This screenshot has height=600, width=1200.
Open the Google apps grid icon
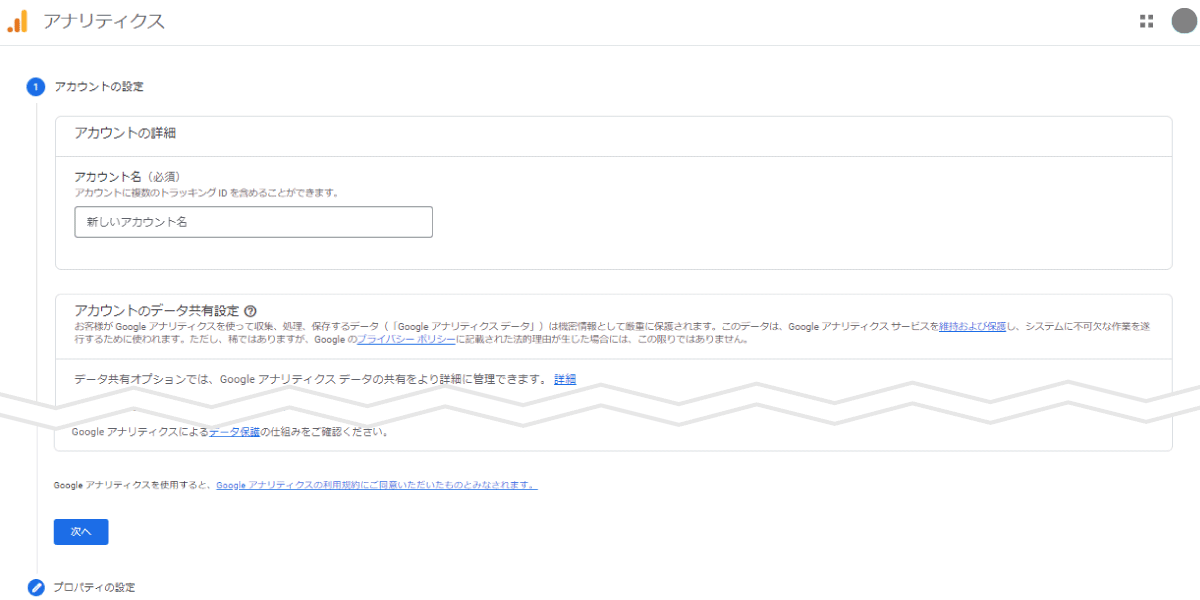tap(1146, 21)
